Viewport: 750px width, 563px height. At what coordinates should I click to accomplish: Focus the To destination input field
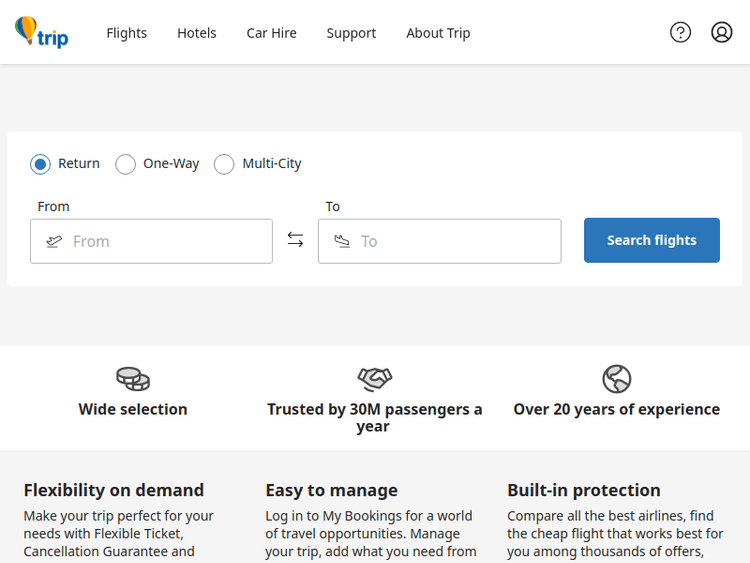point(455,241)
